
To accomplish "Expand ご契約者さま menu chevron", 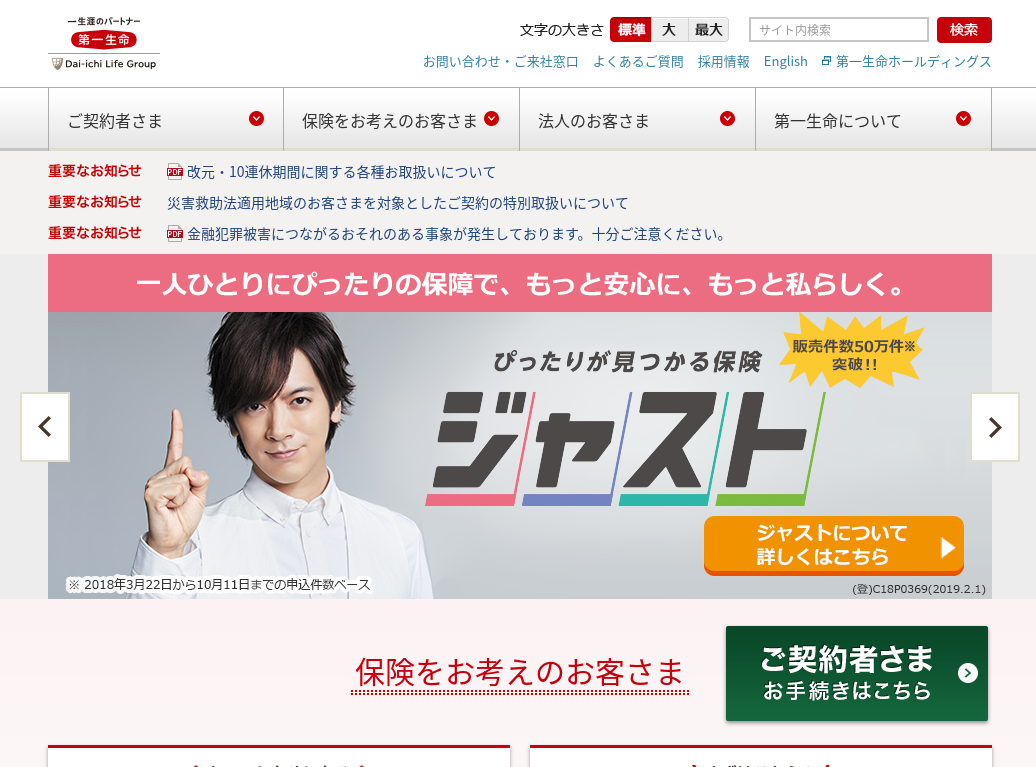I will pos(256,119).
